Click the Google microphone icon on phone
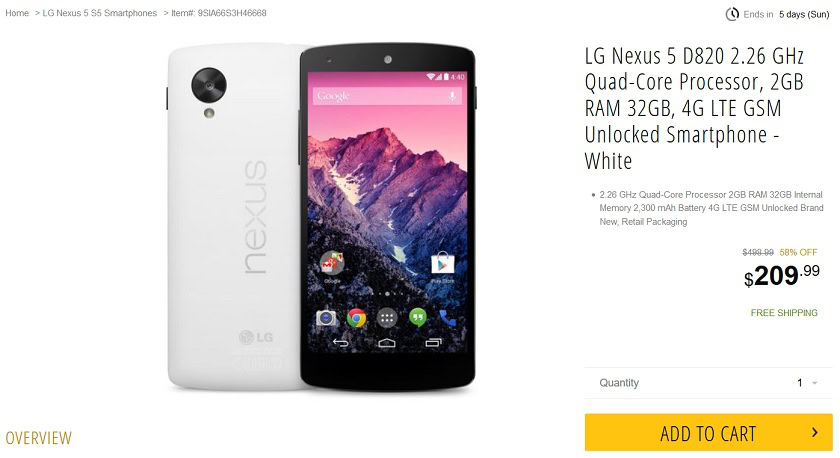840x458 pixels. pos(452,96)
